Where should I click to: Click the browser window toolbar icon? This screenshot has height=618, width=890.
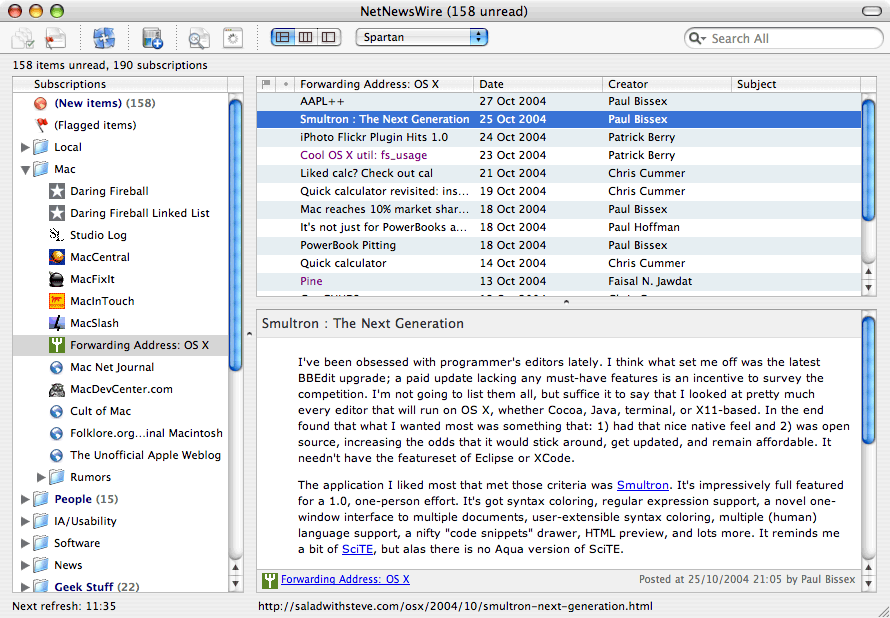233,39
